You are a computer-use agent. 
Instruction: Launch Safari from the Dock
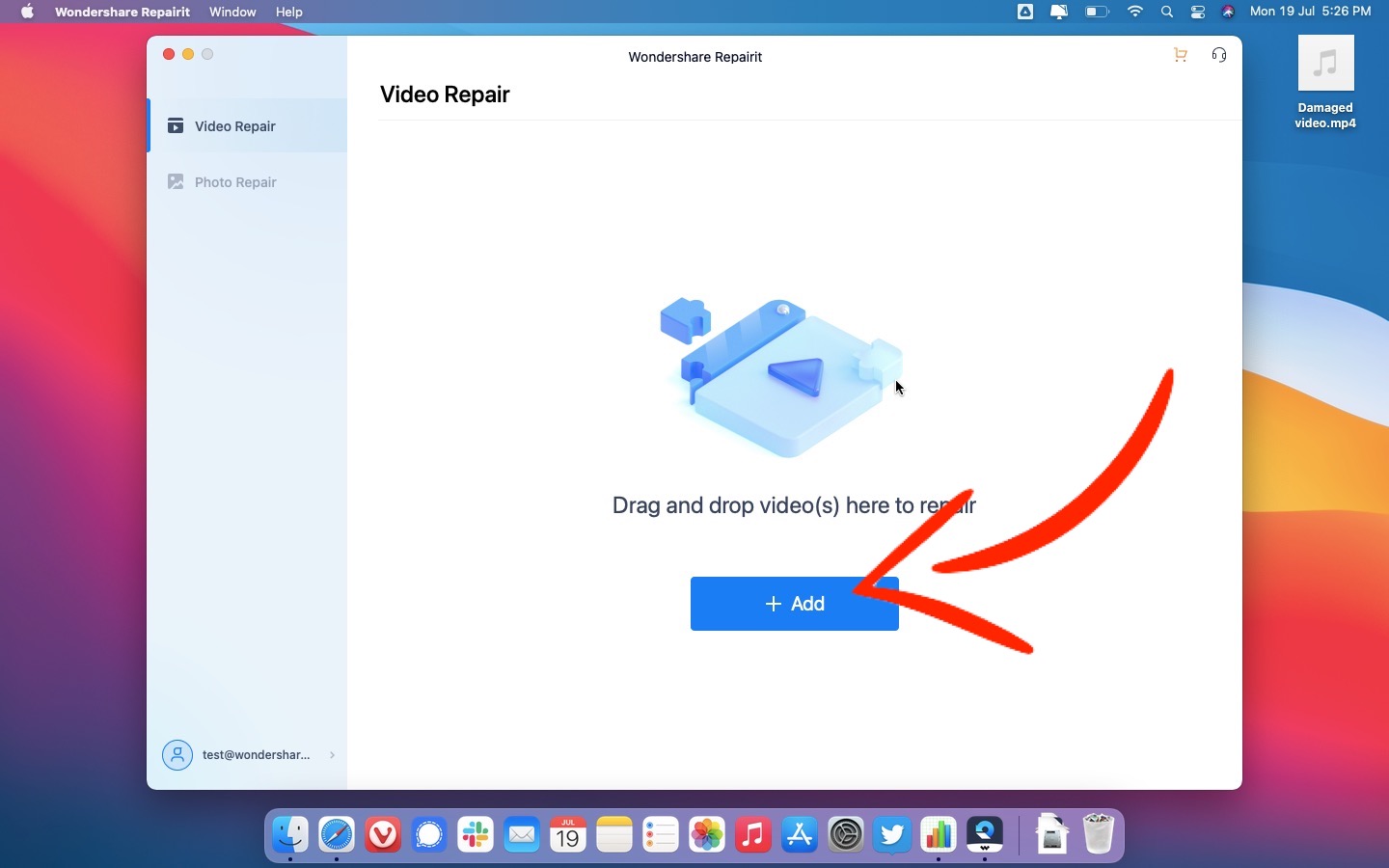(337, 834)
